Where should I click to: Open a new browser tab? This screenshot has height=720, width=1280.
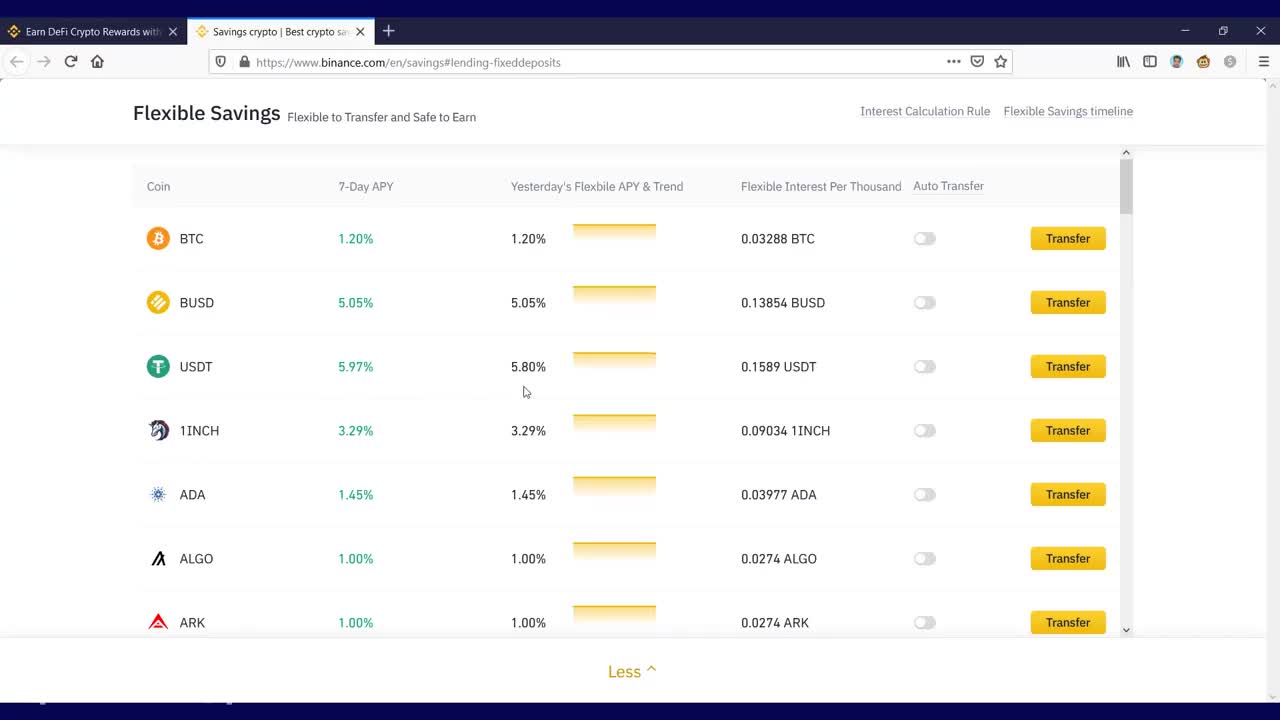tap(389, 31)
